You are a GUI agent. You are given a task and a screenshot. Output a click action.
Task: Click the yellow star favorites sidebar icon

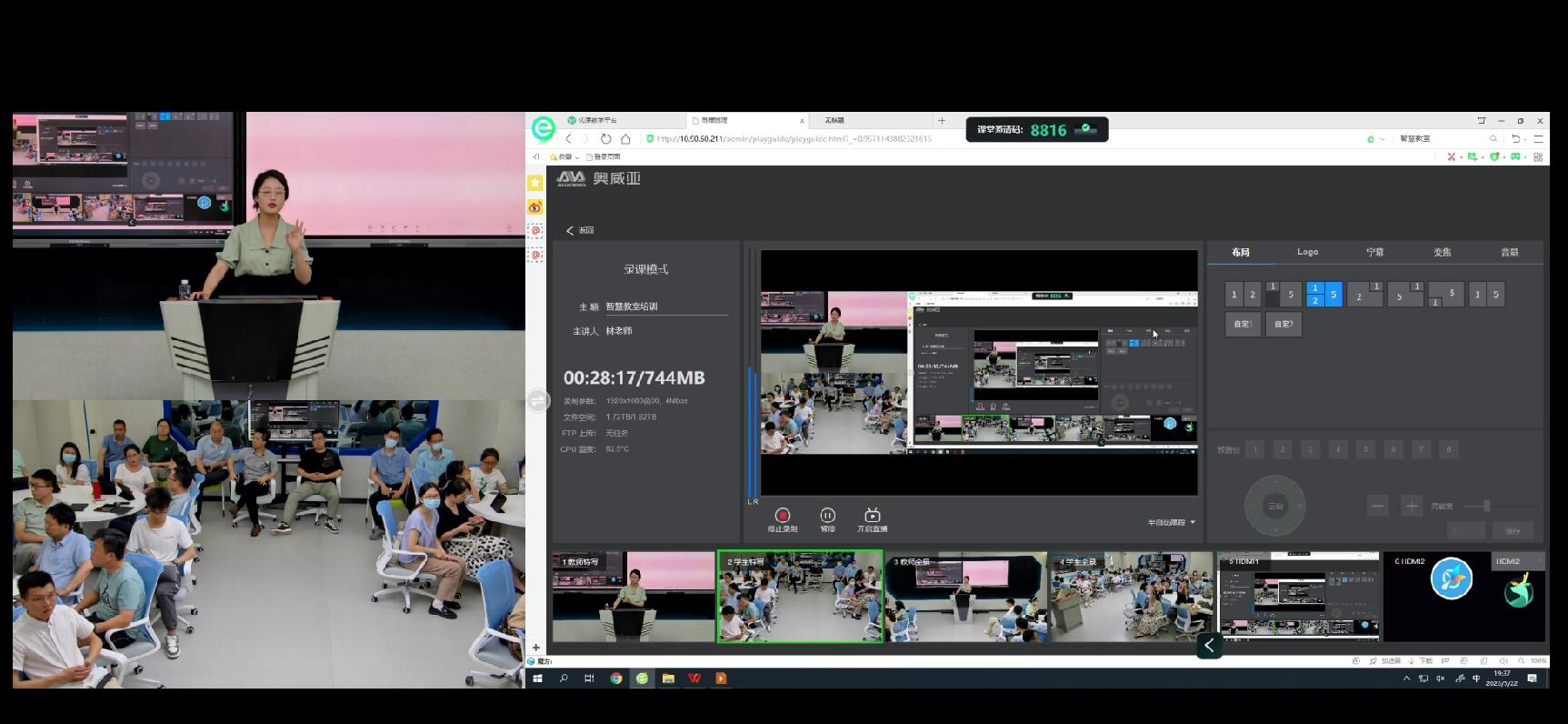(x=535, y=184)
